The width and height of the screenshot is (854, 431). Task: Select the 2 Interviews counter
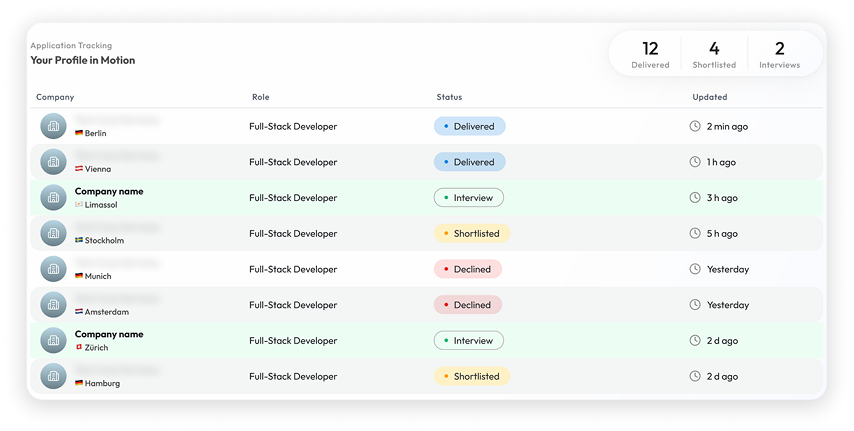click(x=779, y=54)
